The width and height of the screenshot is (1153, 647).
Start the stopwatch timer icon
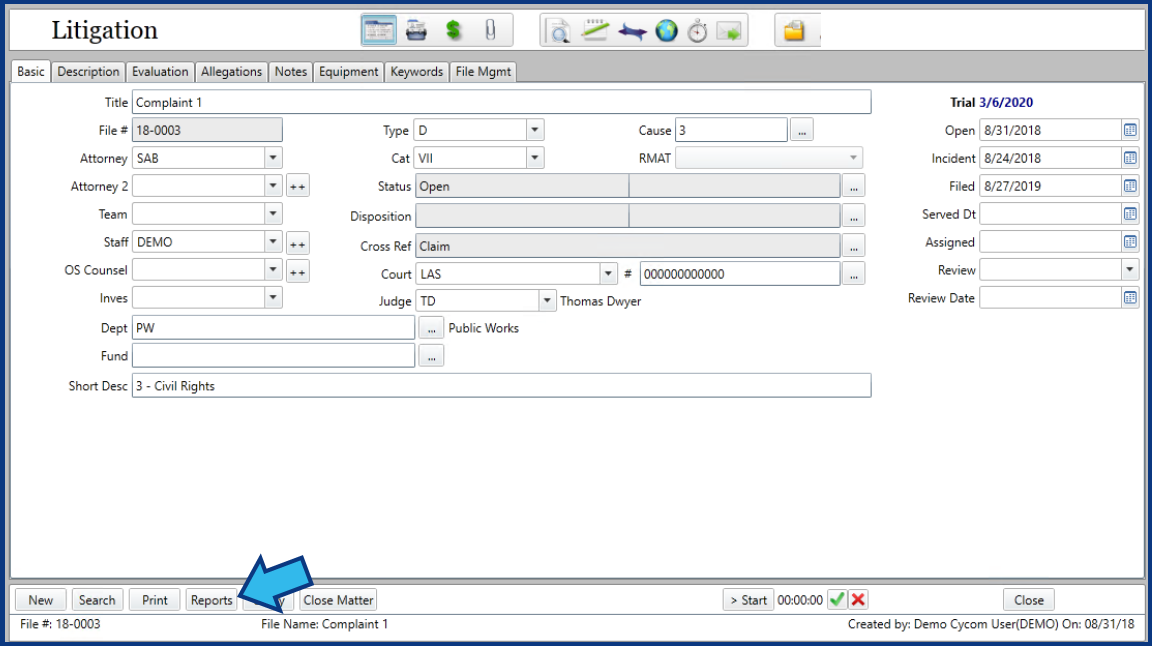tap(698, 30)
